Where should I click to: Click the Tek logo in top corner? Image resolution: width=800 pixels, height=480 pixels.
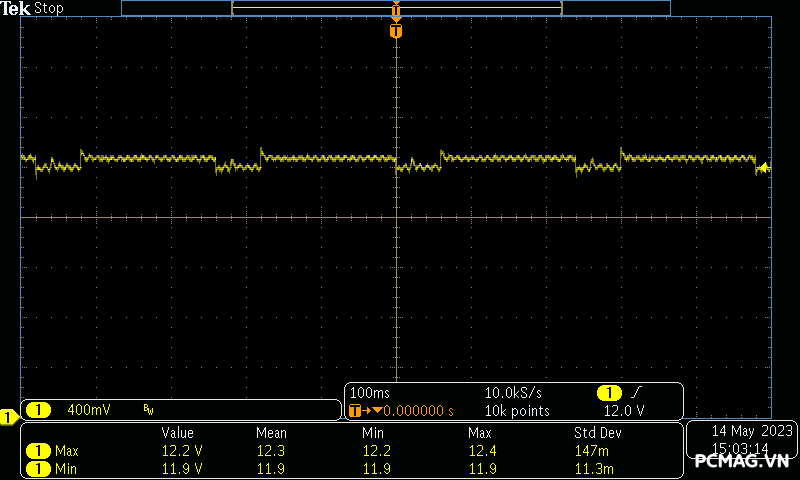coord(16,8)
